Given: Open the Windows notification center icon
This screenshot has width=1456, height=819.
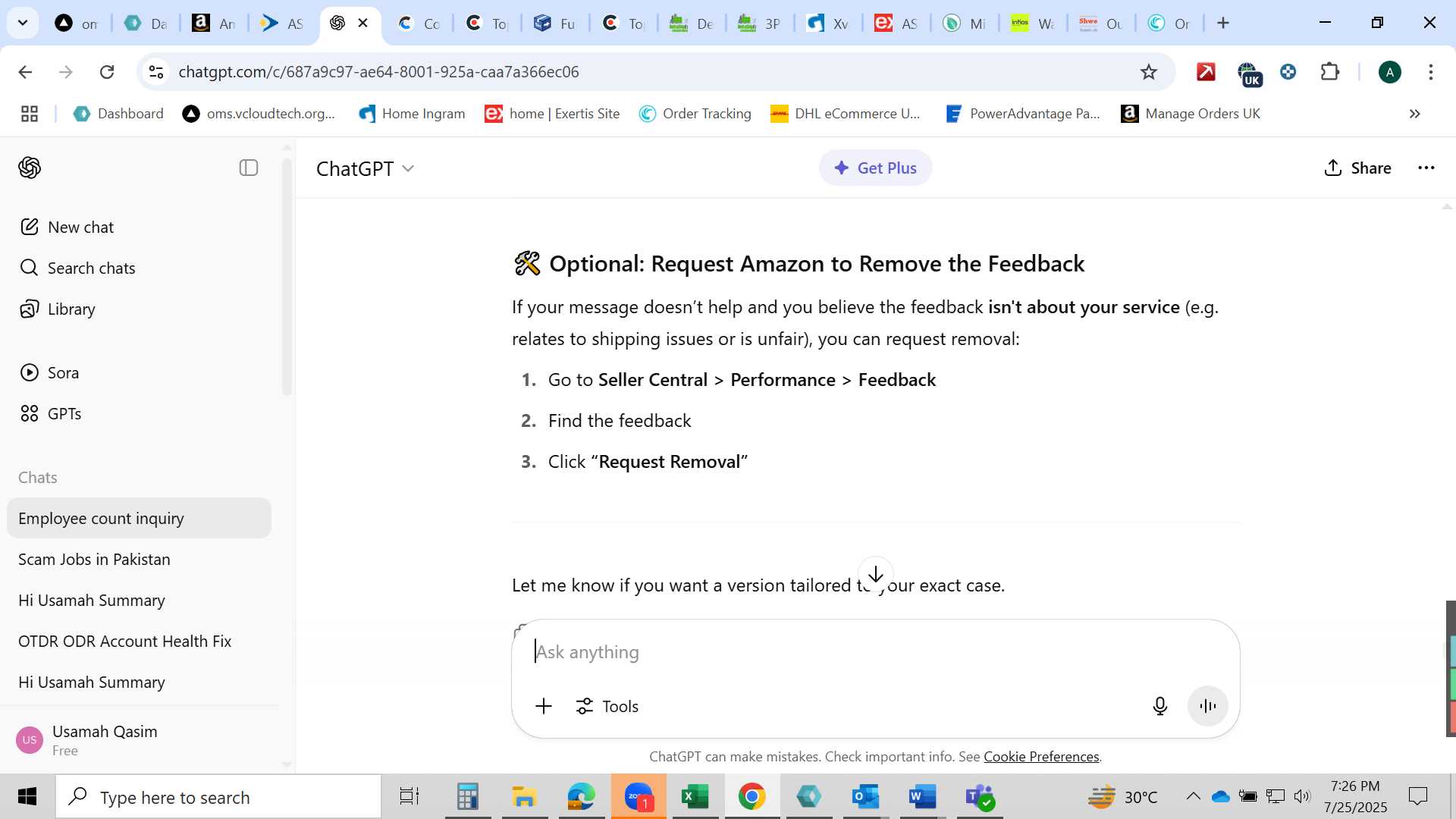Looking at the screenshot, I should (1417, 796).
